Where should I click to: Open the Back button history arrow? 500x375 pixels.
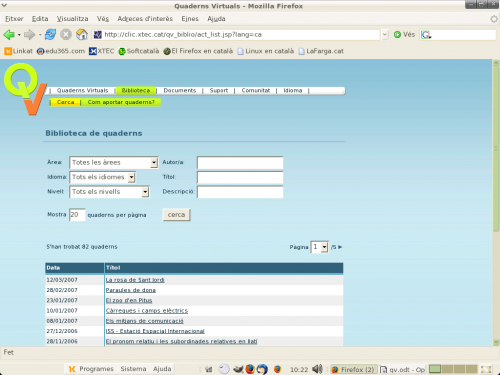(19, 34)
